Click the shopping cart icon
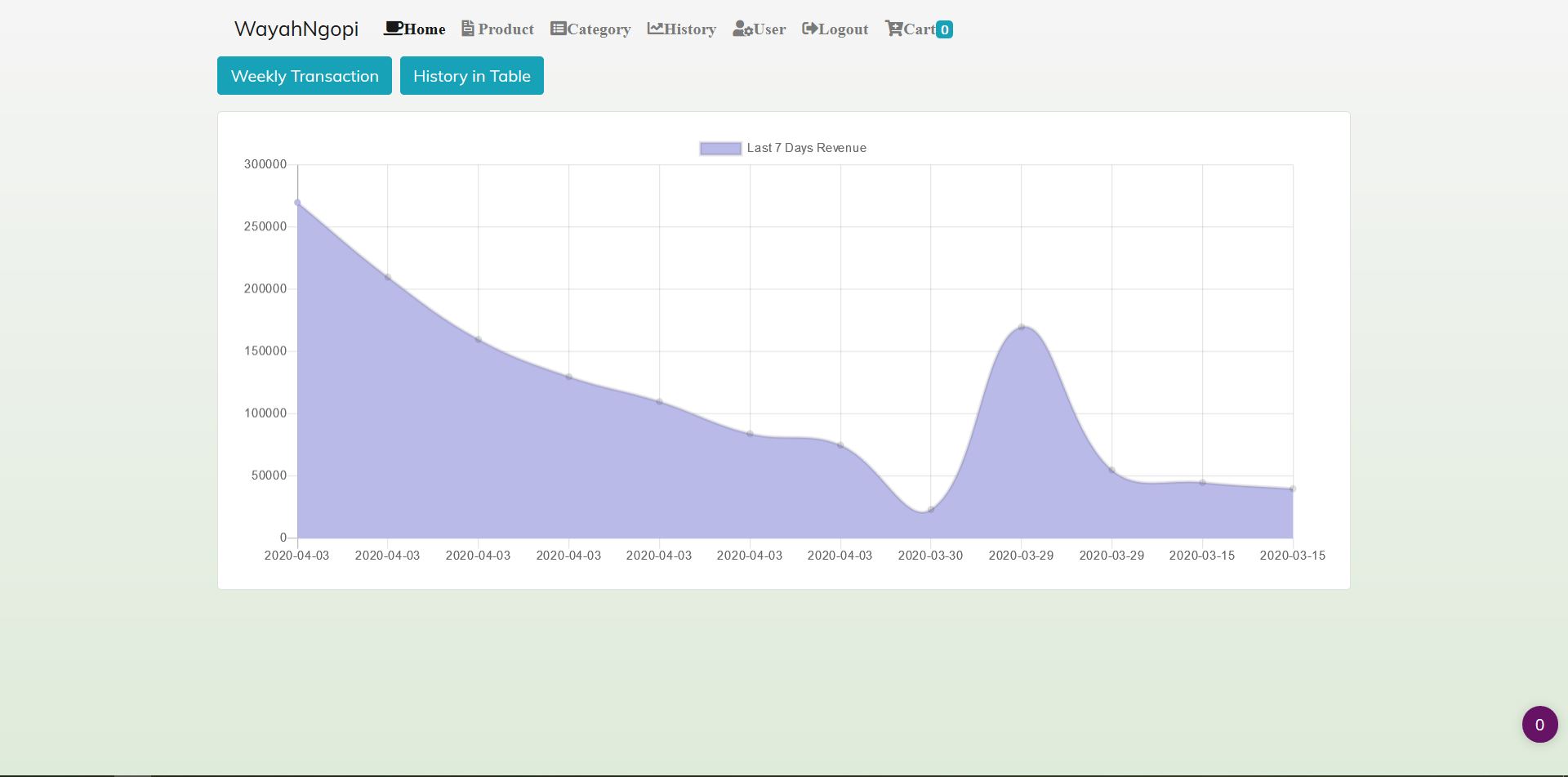1568x777 pixels. 894,29
